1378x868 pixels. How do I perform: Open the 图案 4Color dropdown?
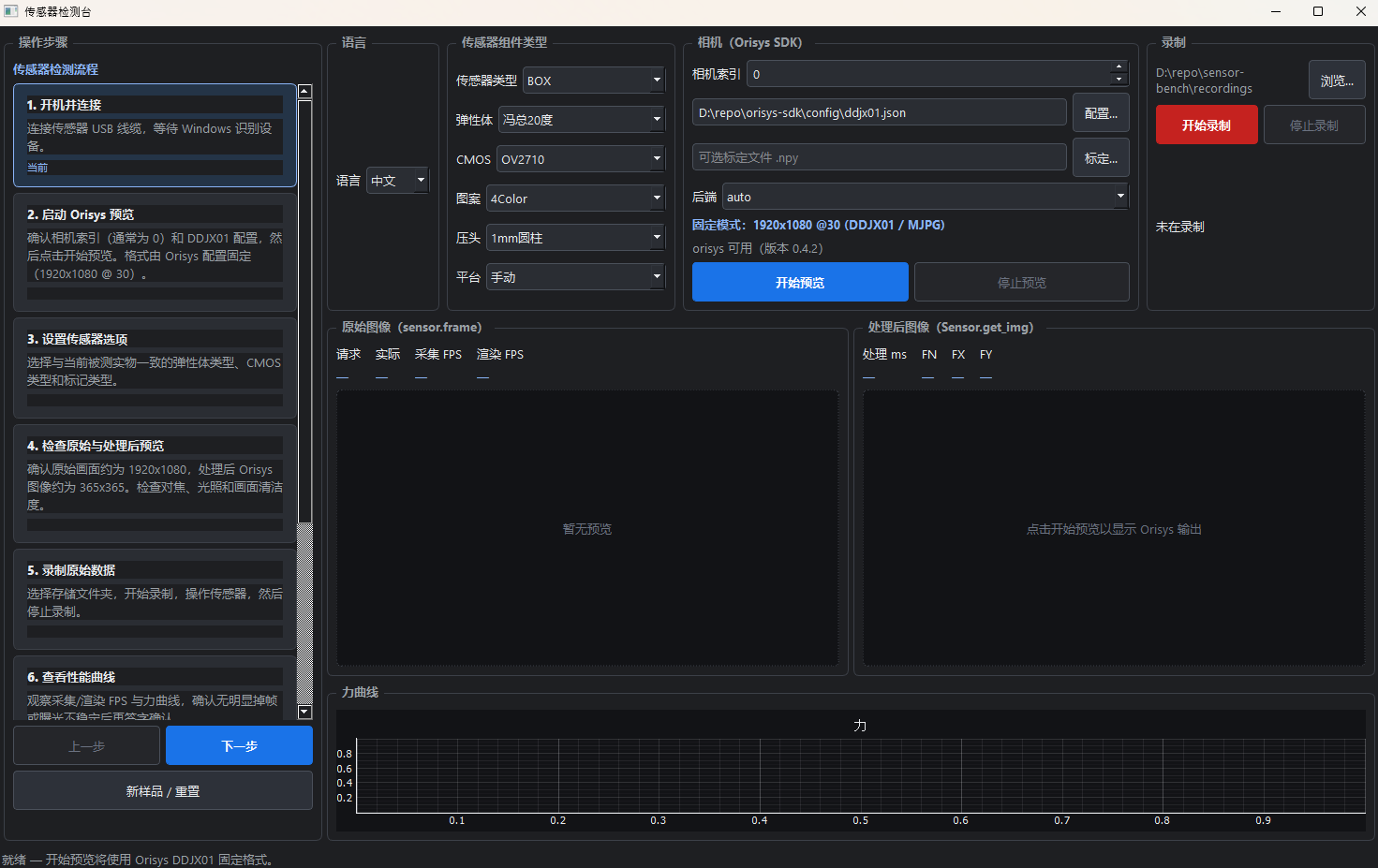[575, 199]
